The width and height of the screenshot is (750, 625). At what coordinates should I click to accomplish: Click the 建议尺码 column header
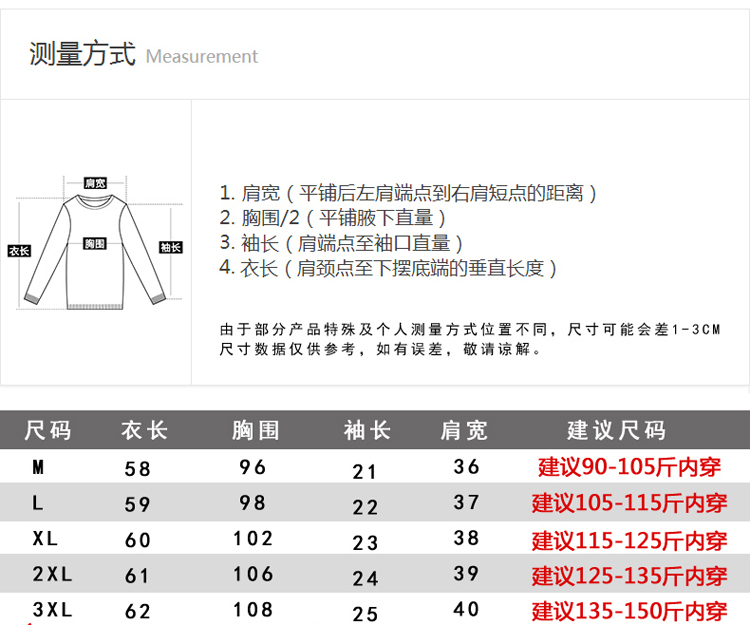(616, 431)
